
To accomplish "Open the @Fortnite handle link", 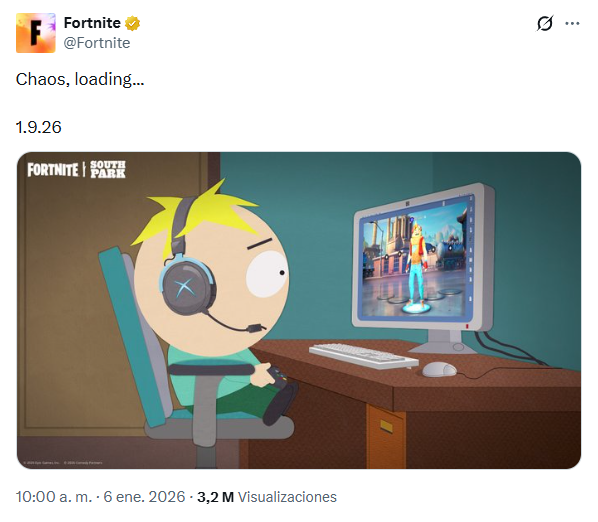I will point(97,43).
